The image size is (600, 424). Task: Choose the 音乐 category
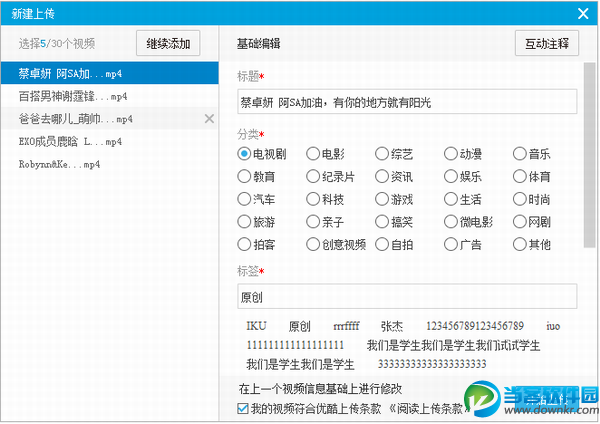532,154
